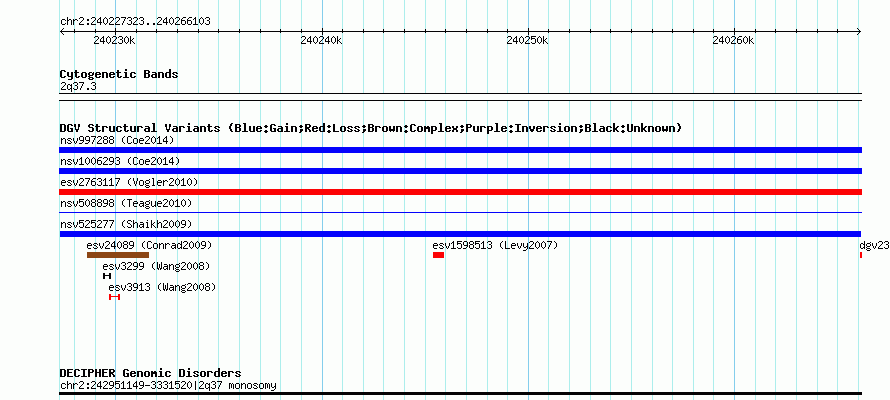Screen dimensions: 890x400
Task: Click the 2q37.3 band label
Action: pos(78,87)
